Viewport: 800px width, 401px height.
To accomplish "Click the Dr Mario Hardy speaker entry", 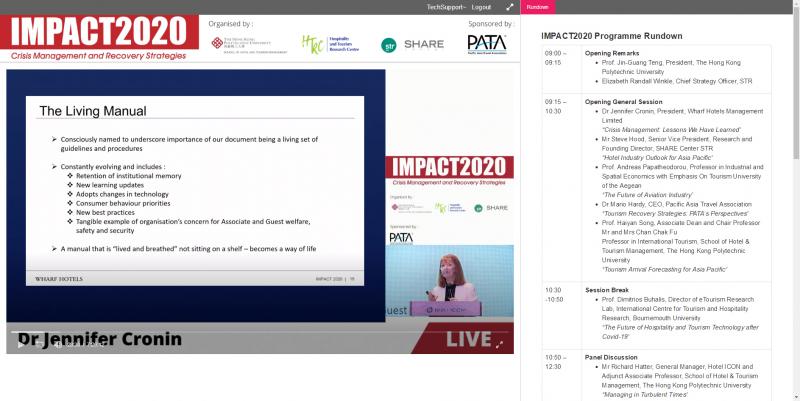I will [x=677, y=205].
